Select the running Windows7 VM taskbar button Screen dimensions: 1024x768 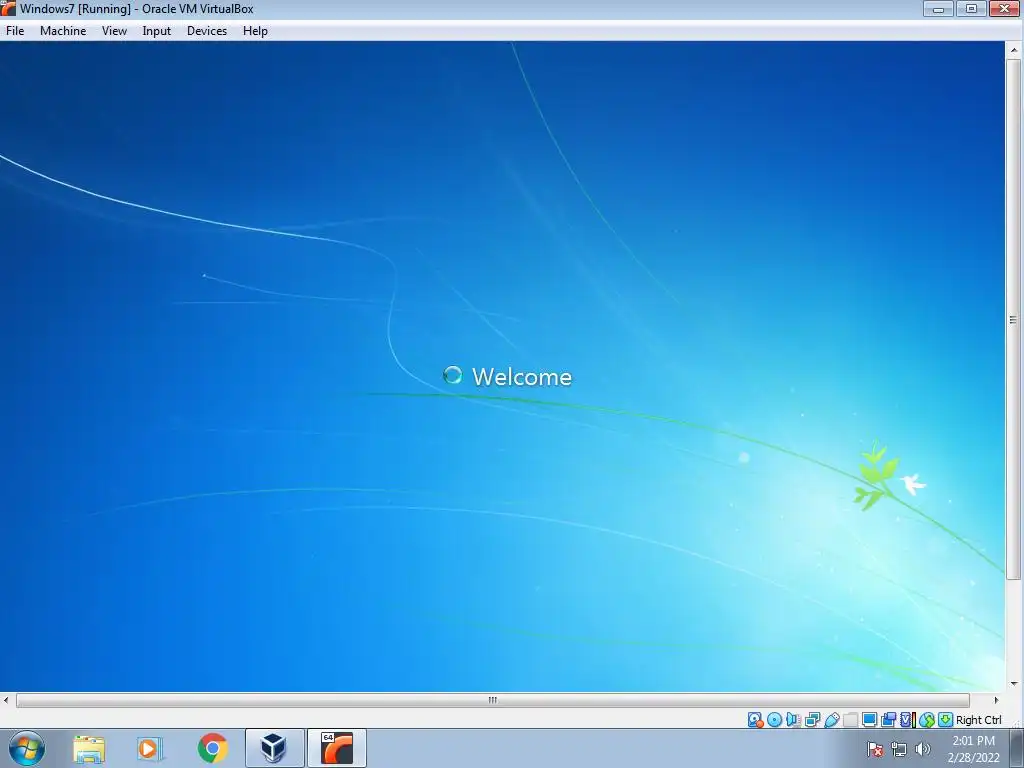[x=336, y=748]
